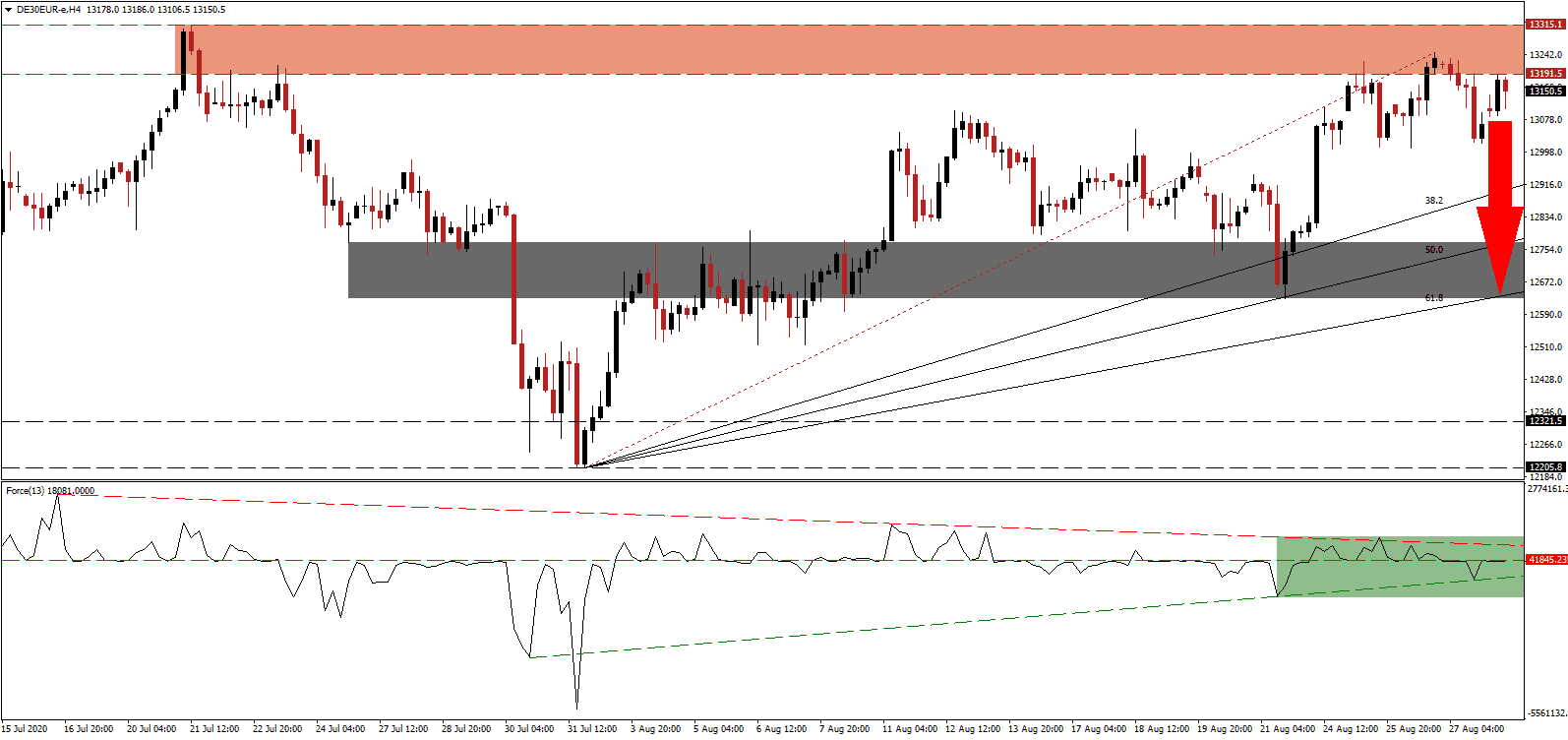1568x740 pixels.
Task: Click the 12321.5 price level label
Action: (x=1544, y=421)
